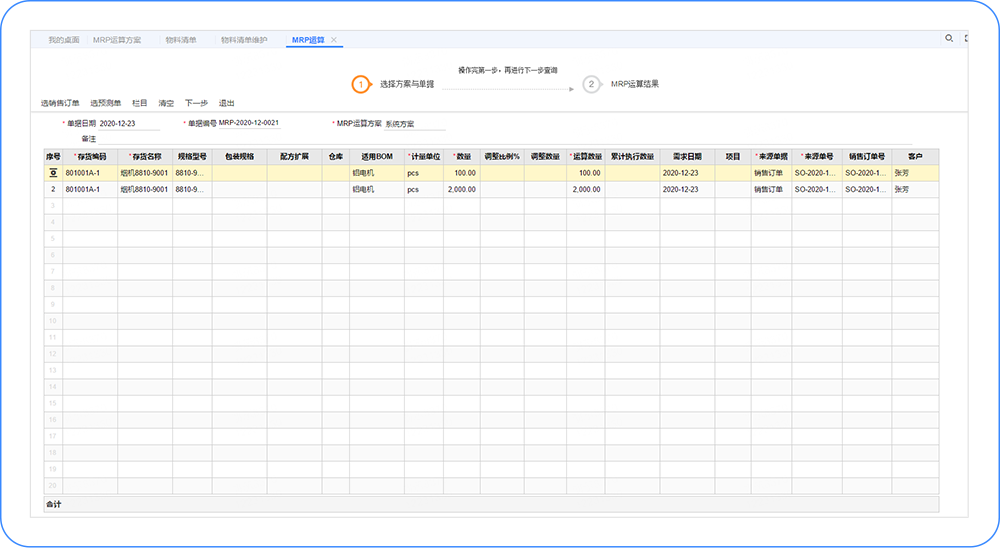Click the MRP运算方案 field
This screenshot has height=548, width=1000.
415,124
